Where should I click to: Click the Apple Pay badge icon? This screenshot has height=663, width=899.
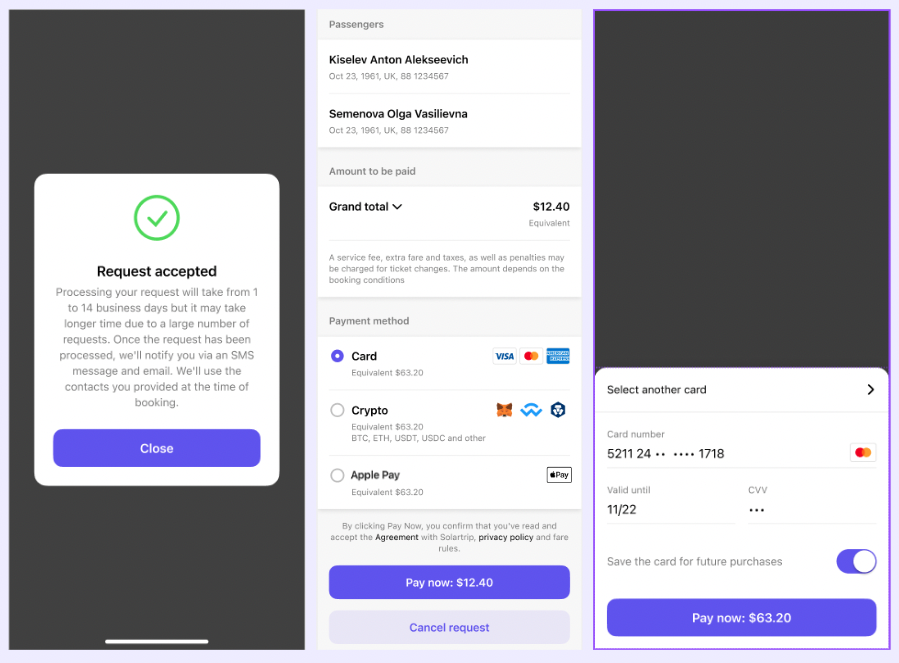[x=559, y=475]
